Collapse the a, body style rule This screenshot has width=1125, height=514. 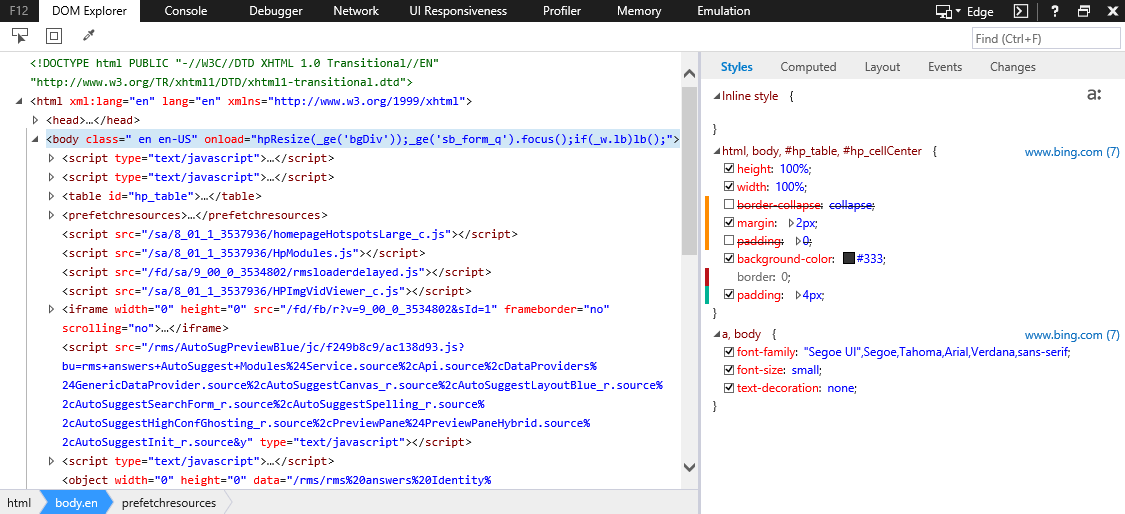tap(716, 335)
